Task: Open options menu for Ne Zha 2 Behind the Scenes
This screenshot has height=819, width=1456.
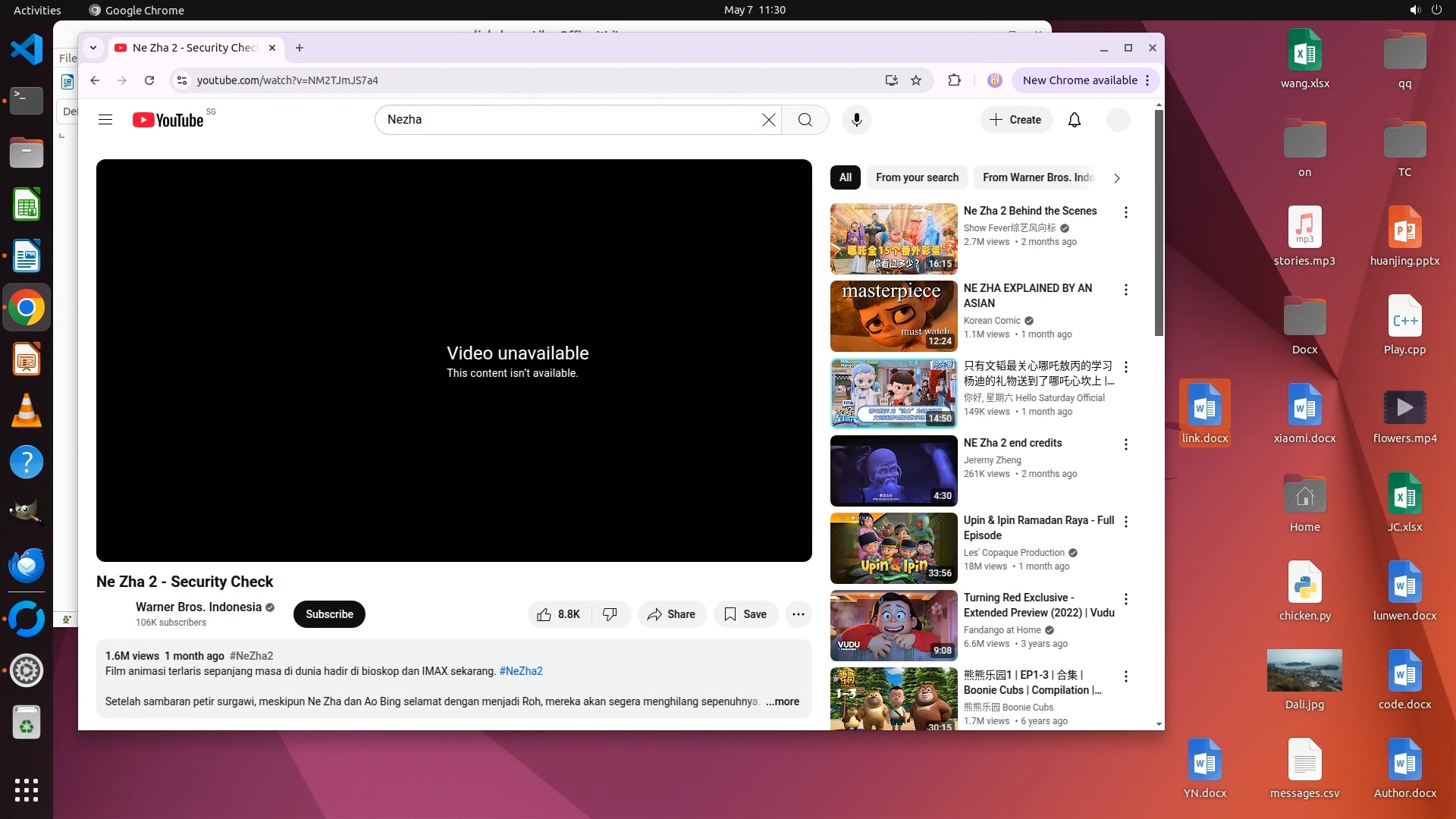Action: point(1125,213)
